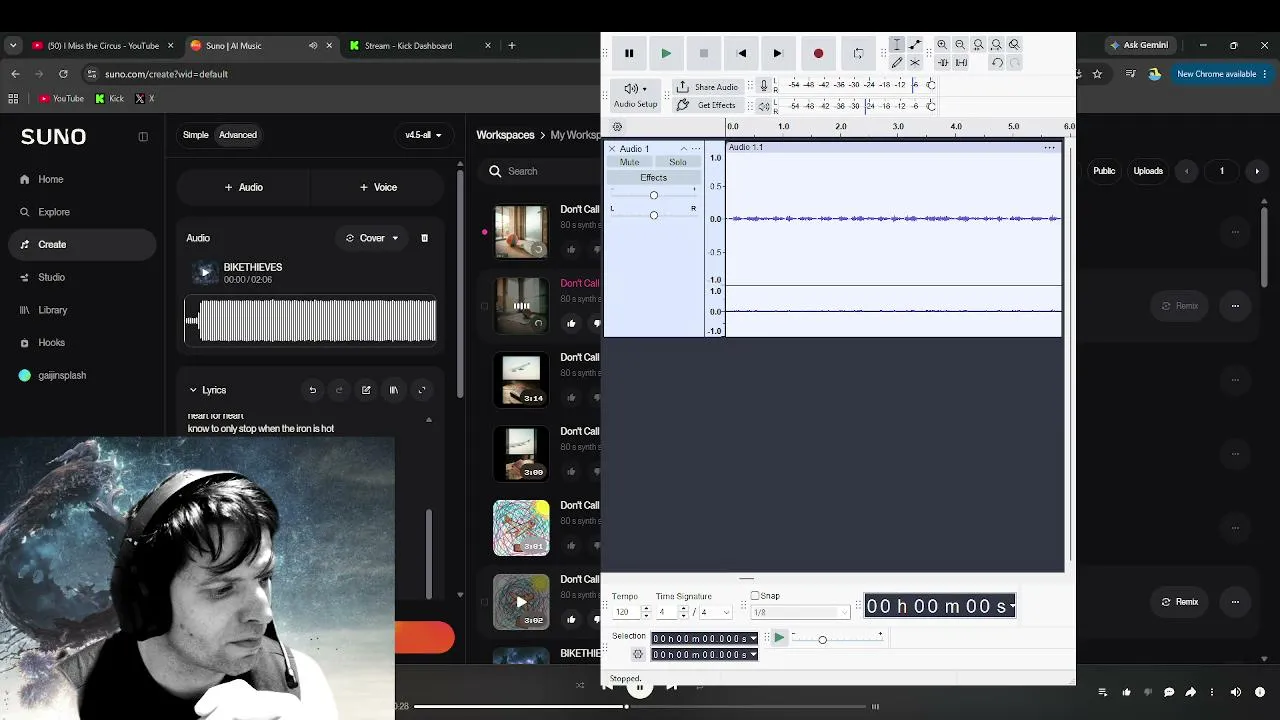This screenshot has width=1280, height=720.
Task: Click the Get Effects button
Action: pyautogui.click(x=706, y=105)
